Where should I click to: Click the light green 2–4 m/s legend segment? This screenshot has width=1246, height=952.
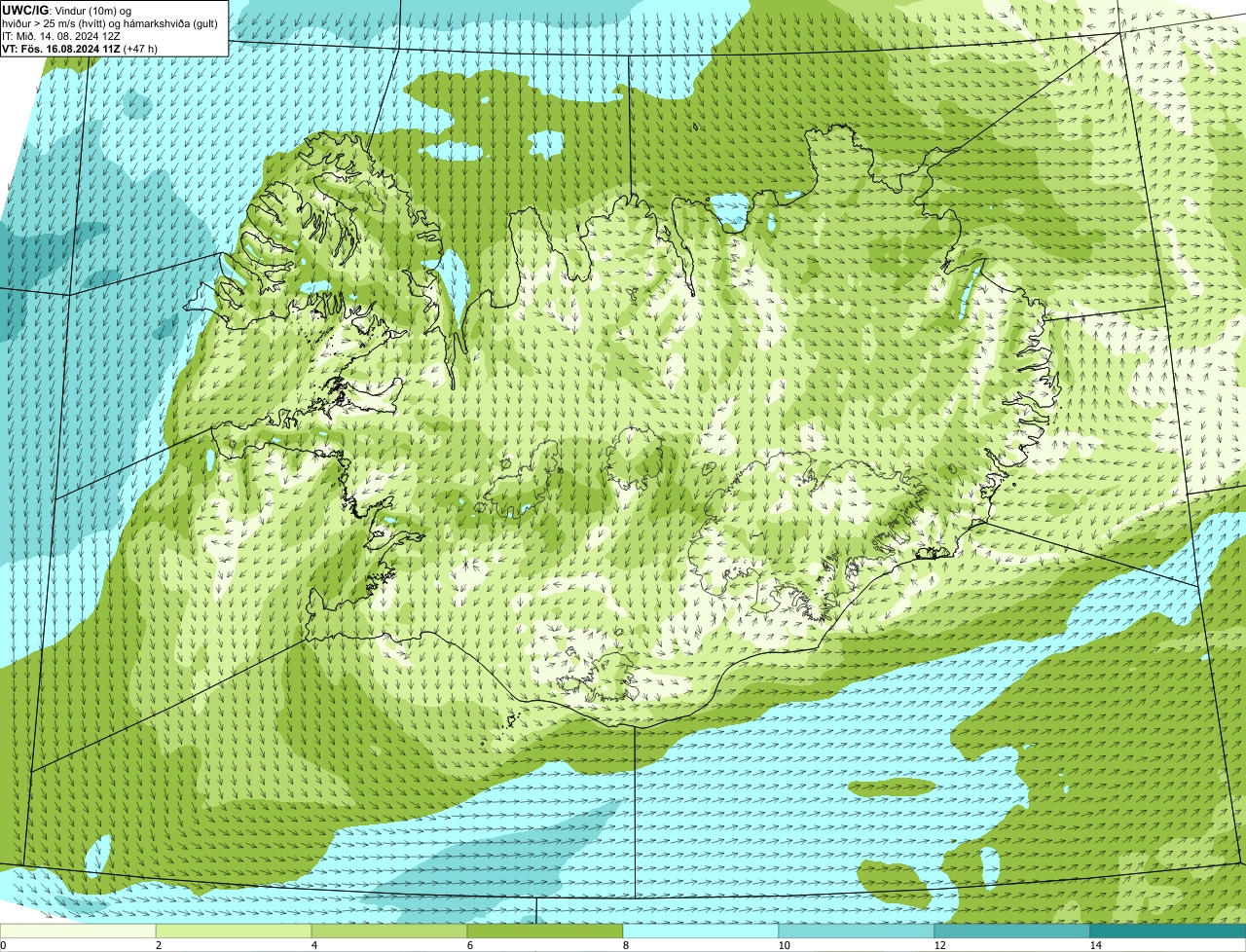tap(234, 931)
